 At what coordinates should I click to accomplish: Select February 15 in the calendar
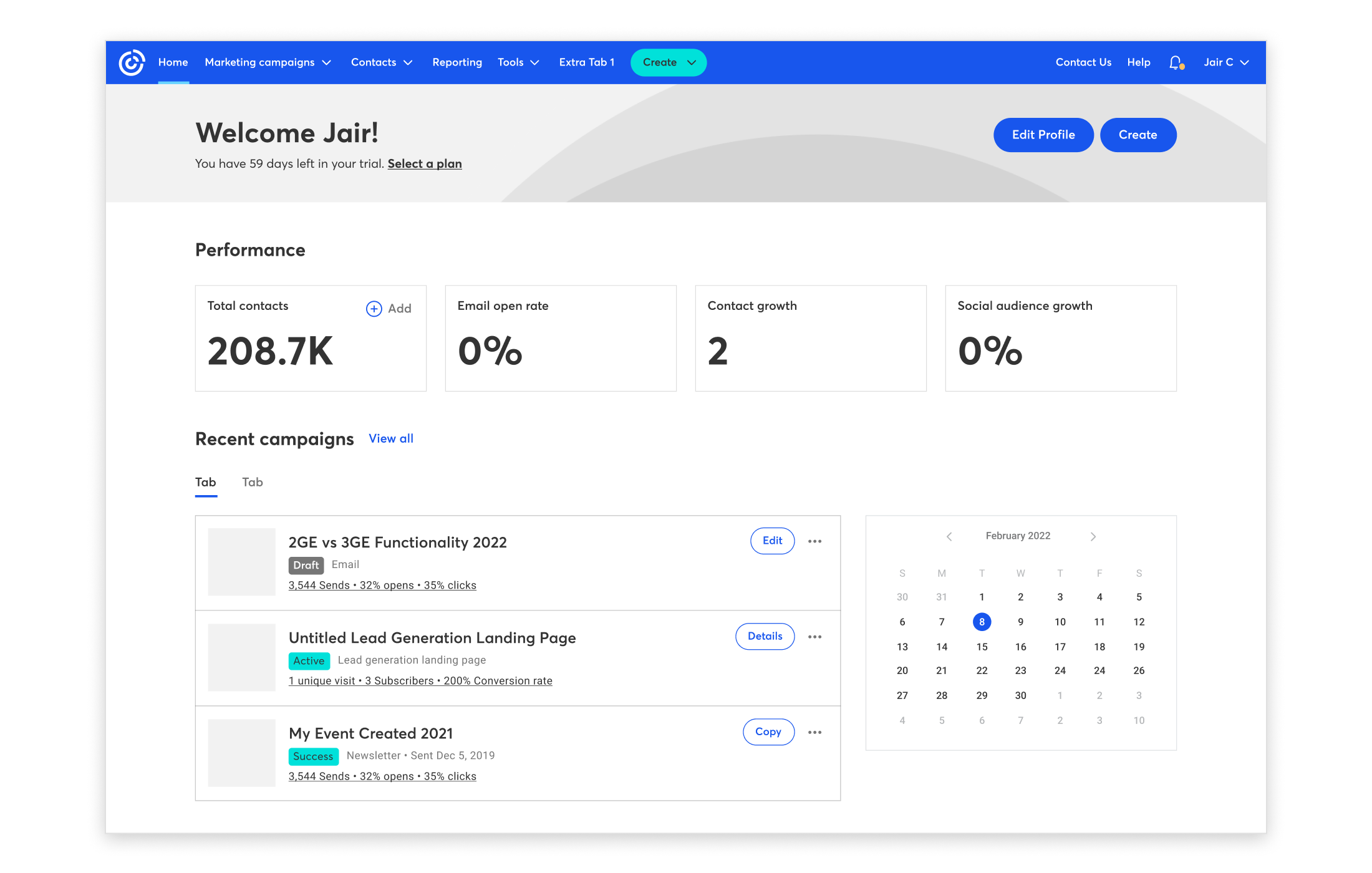tap(982, 647)
